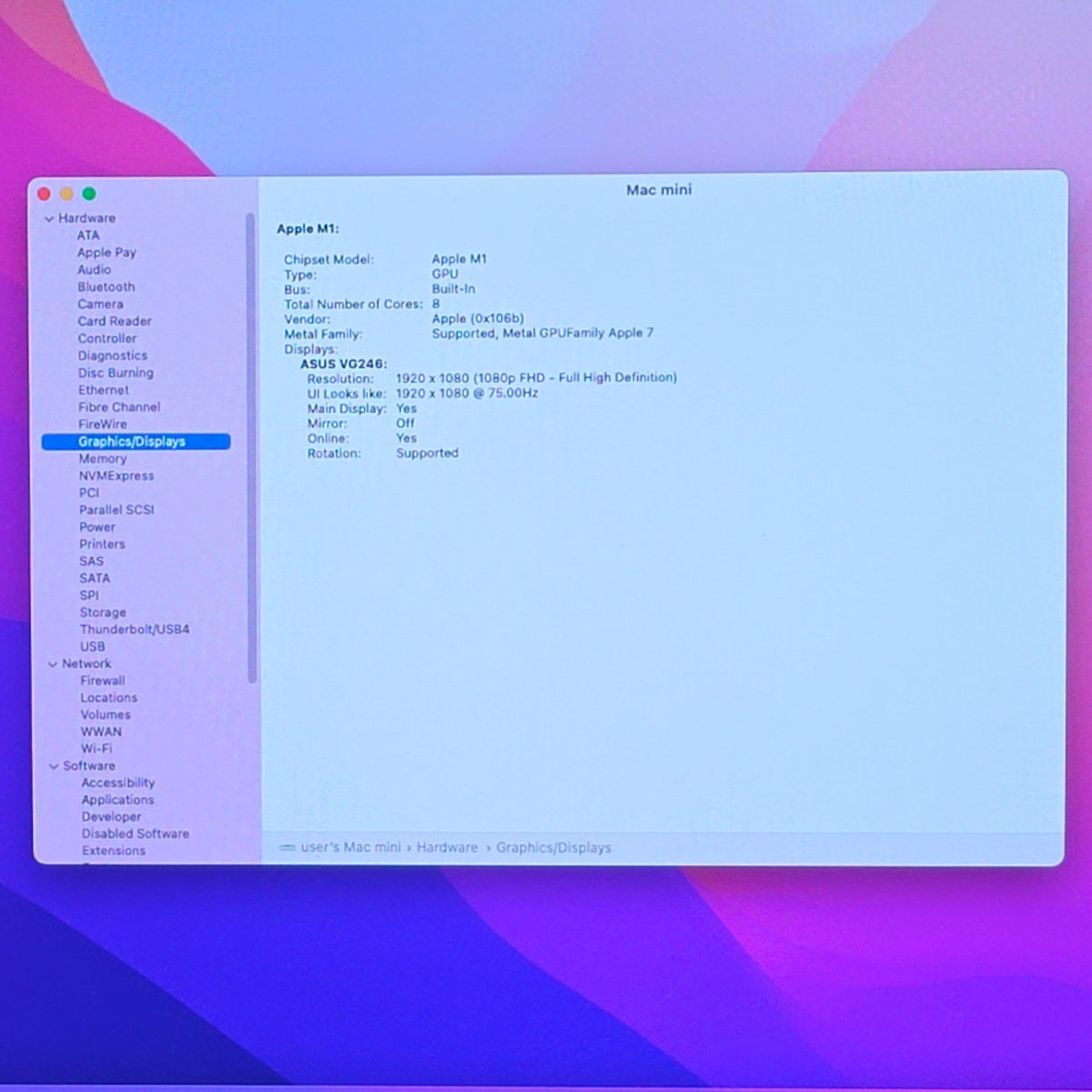Select Accessibility under Software
The height and width of the screenshot is (1092, 1092).
pos(118,783)
